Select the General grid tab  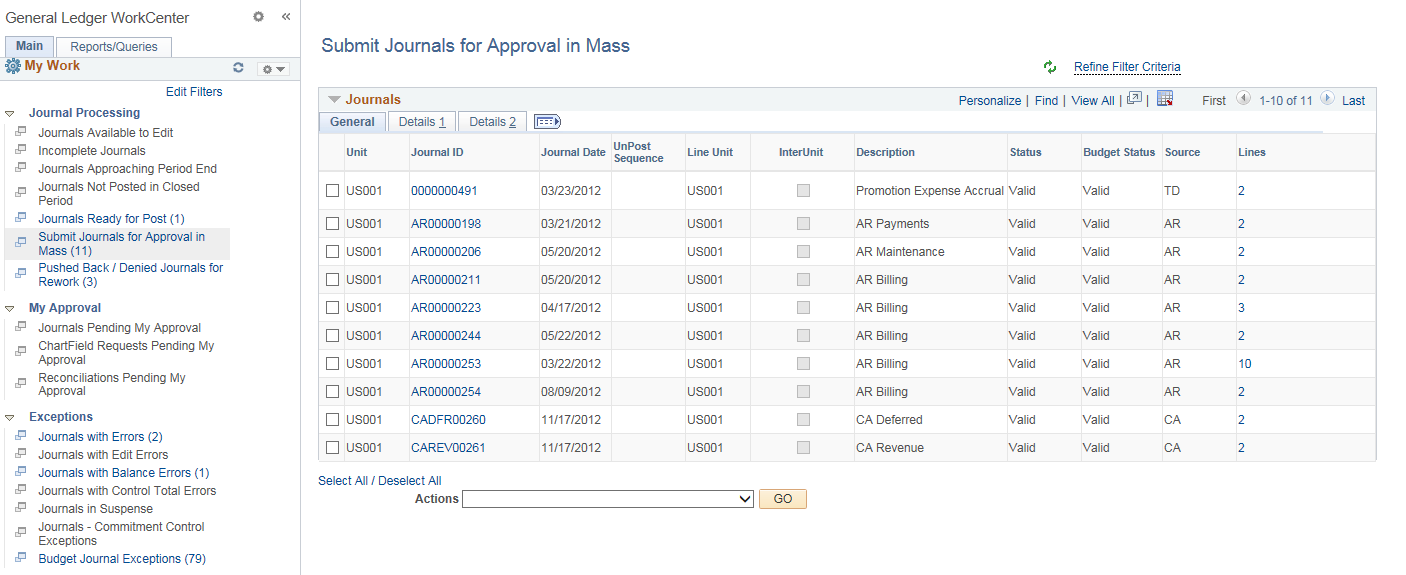pyautogui.click(x=352, y=122)
